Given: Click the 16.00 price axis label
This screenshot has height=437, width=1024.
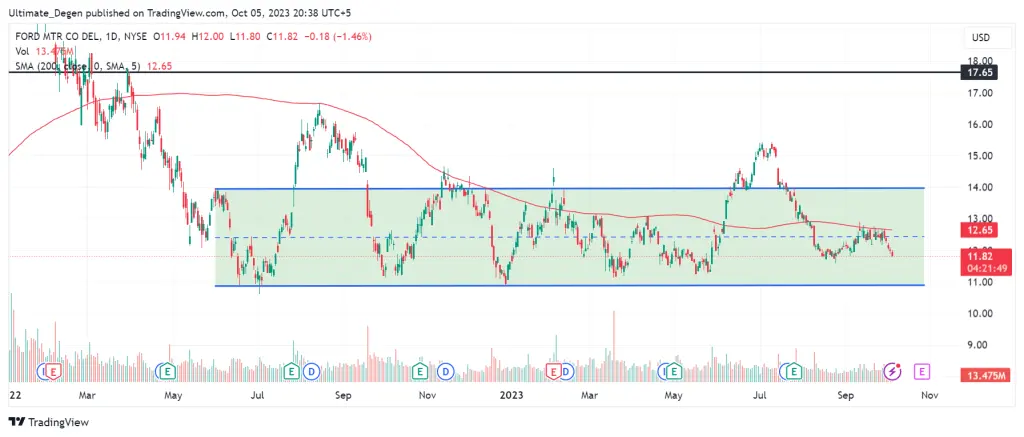Looking at the screenshot, I should (x=982, y=125).
